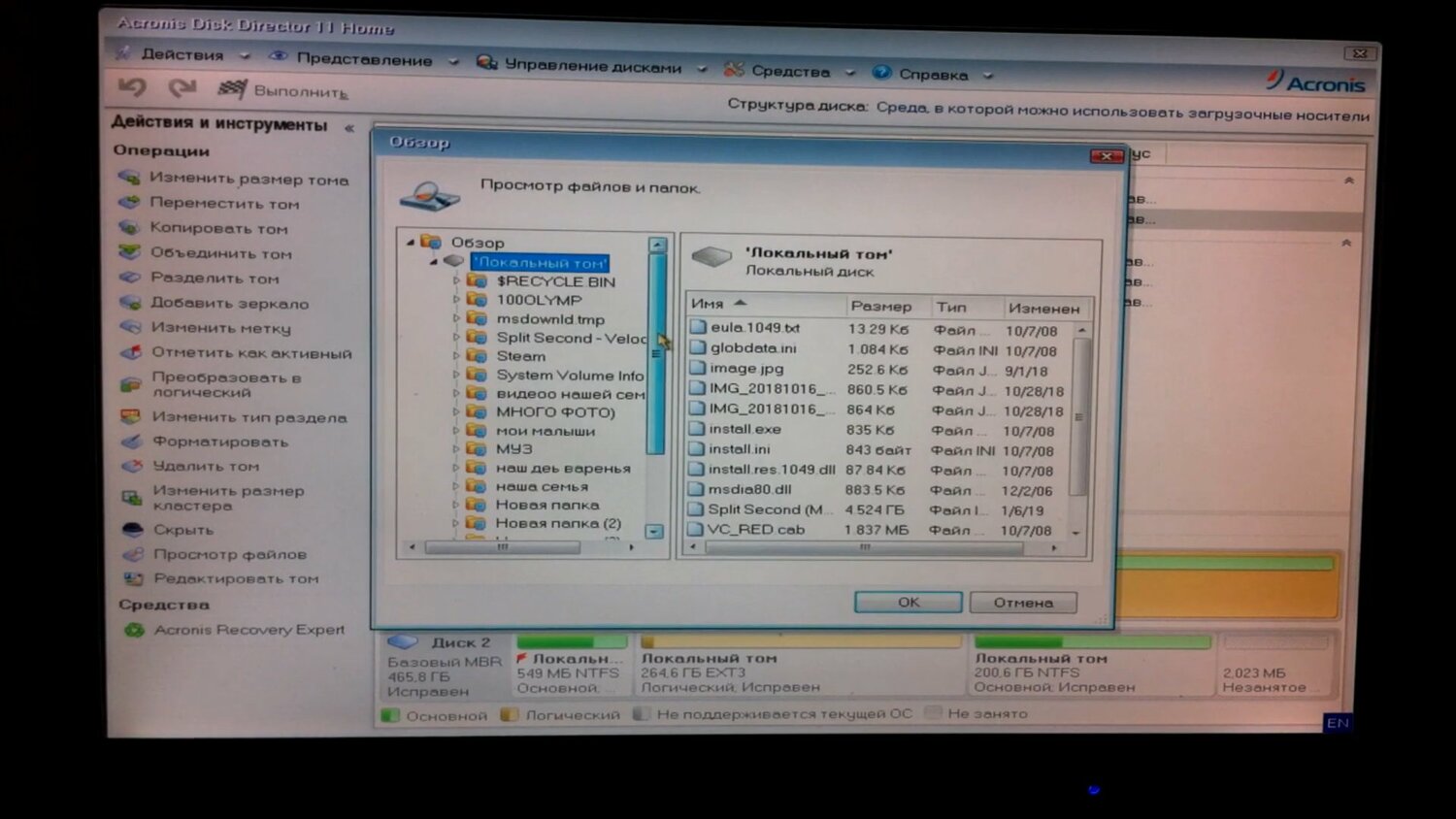Open the Справка menu
The width and height of the screenshot is (1456, 819).
pyautogui.click(x=933, y=74)
